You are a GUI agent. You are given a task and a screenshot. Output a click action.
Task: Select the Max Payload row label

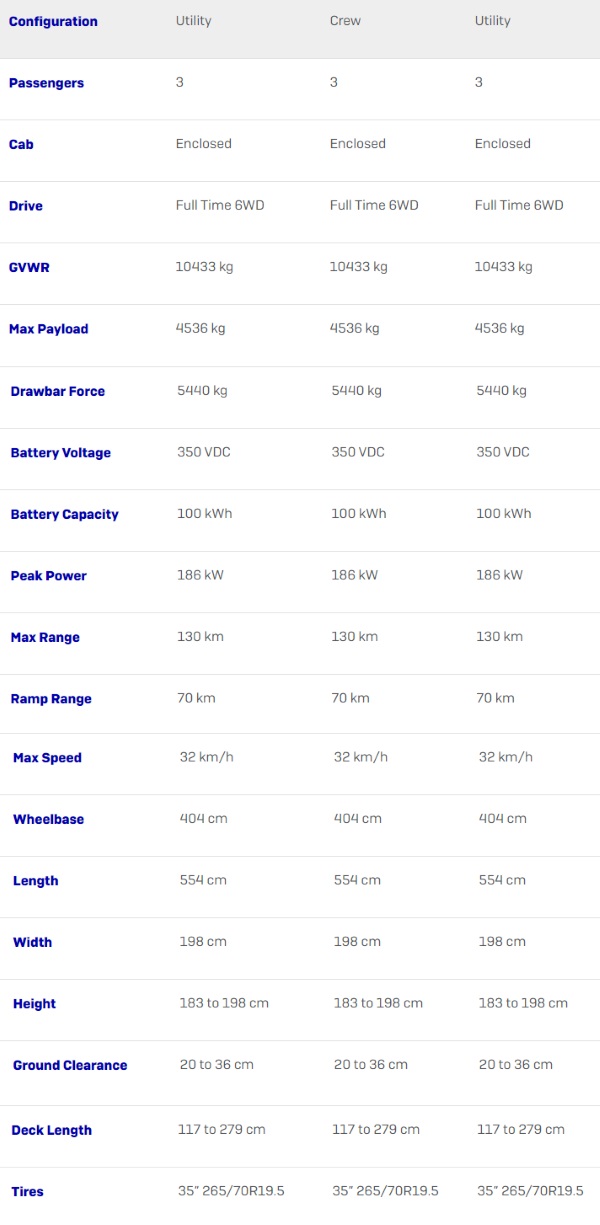coord(49,329)
